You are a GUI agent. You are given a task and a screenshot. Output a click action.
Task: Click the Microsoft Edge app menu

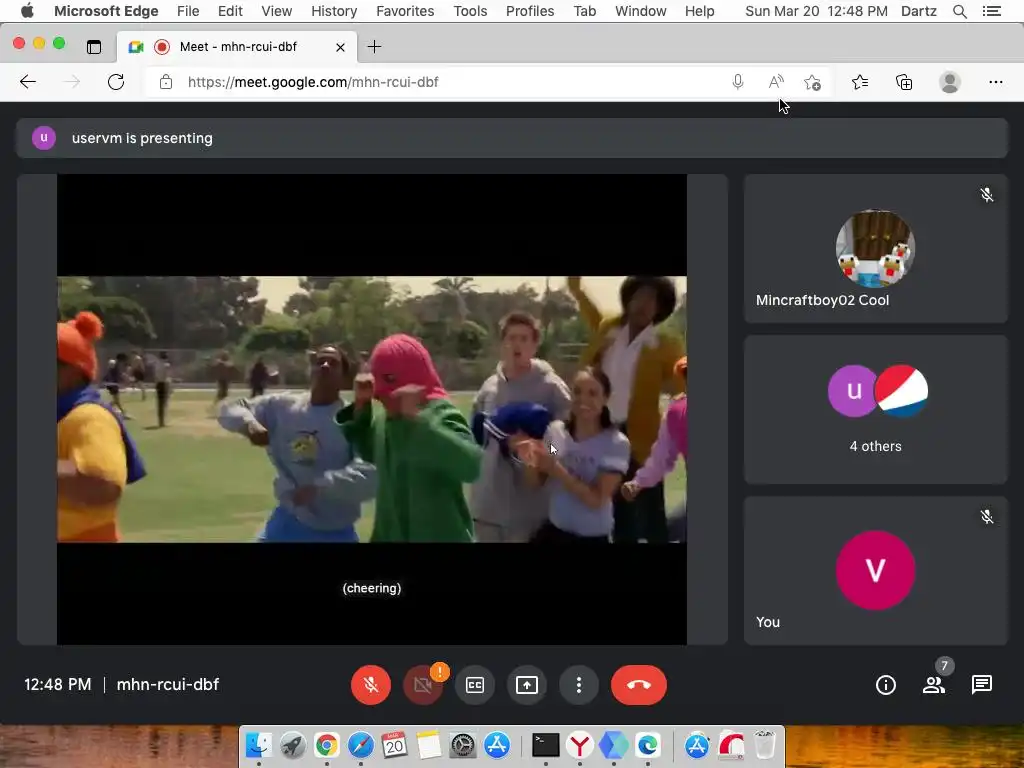(x=106, y=11)
